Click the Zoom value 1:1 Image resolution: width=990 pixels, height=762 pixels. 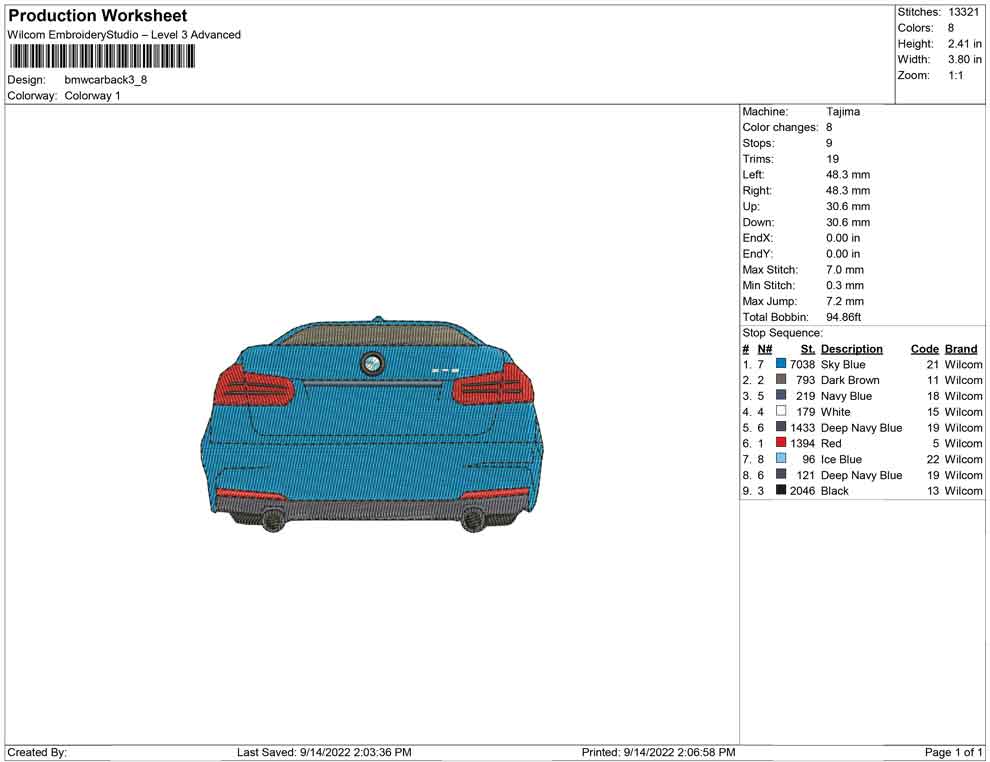click(955, 75)
